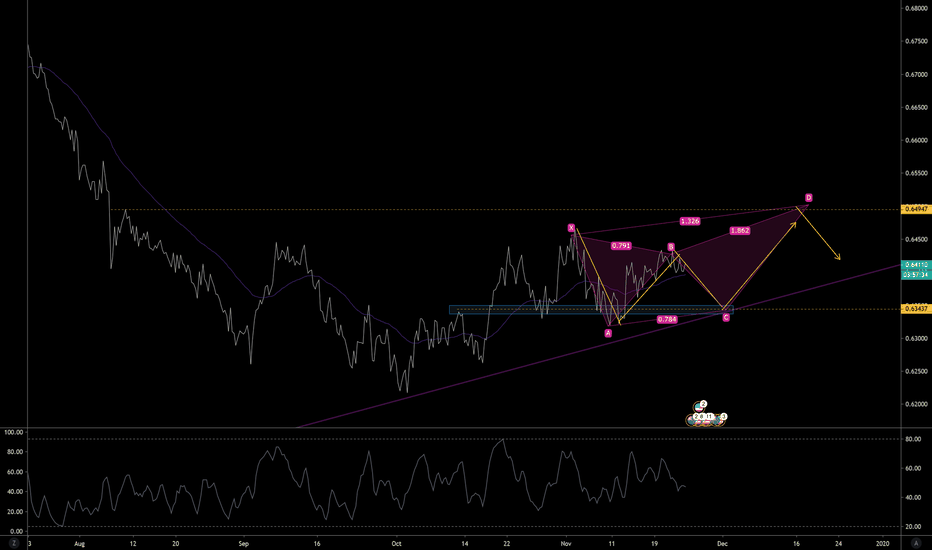This screenshot has width=932, height=550.
Task: Click the current price tag 0.64112
Action: pos(917,265)
